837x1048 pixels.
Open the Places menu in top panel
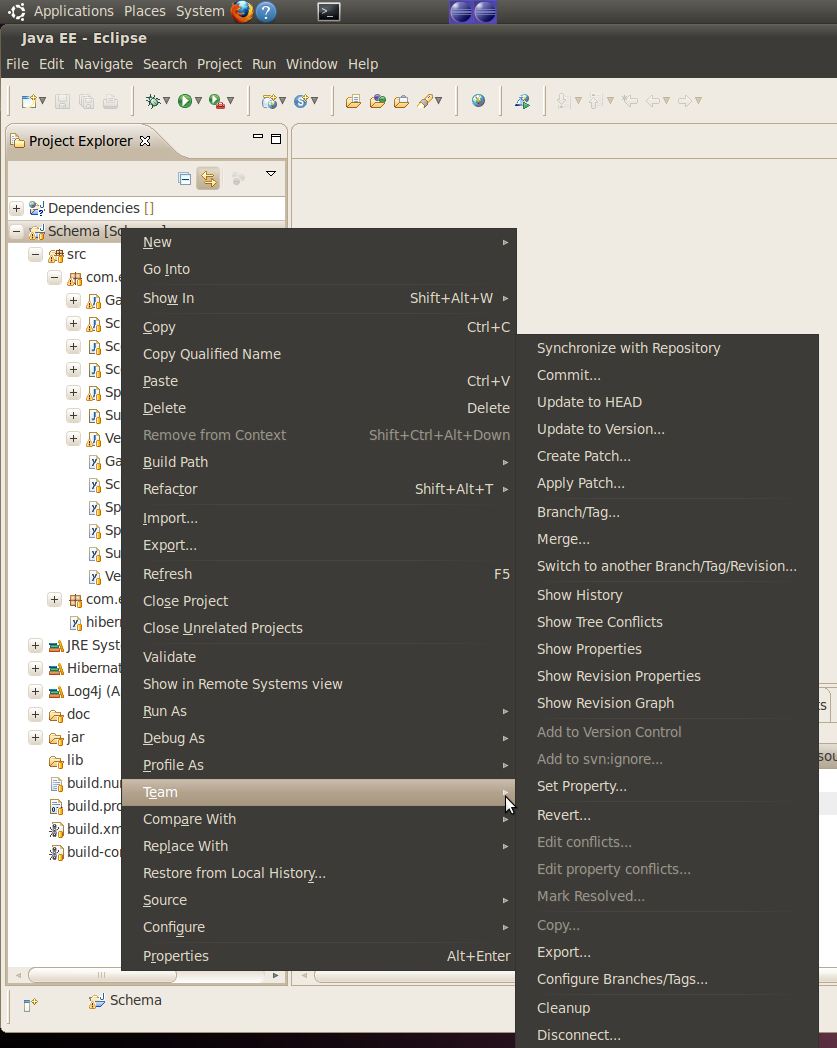(x=144, y=11)
